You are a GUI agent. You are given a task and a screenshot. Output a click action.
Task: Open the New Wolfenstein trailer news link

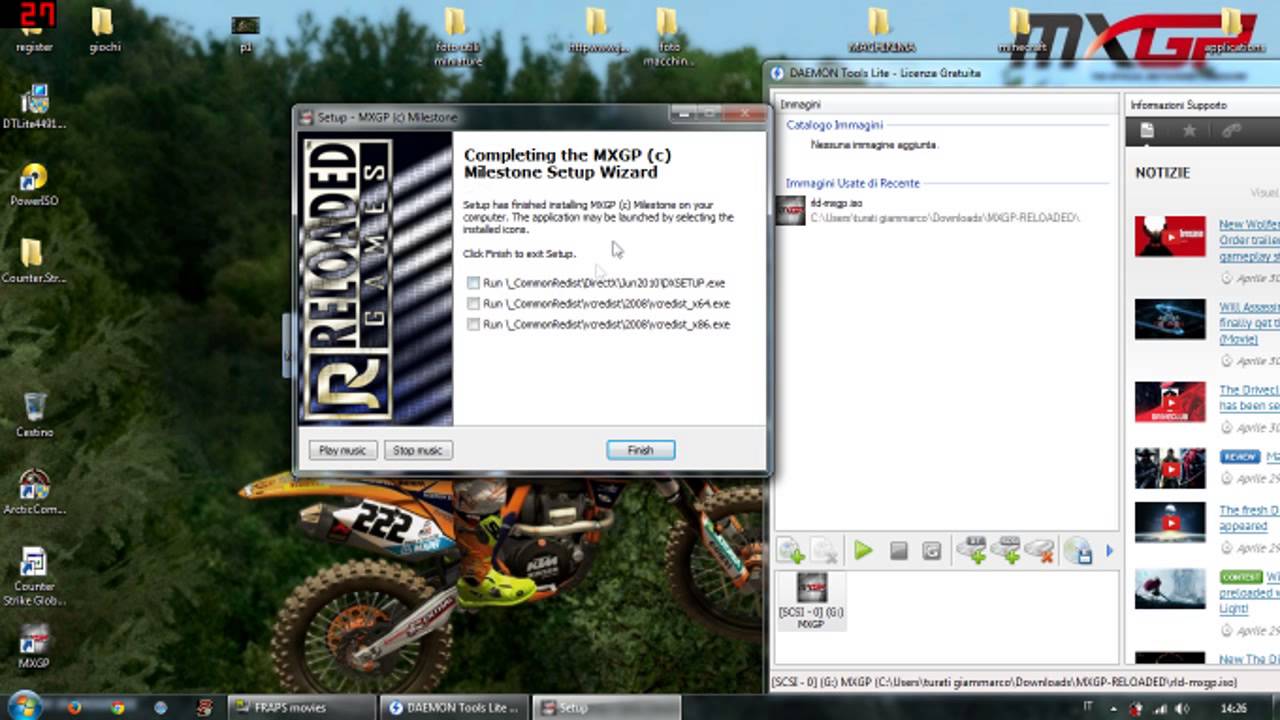click(1249, 241)
